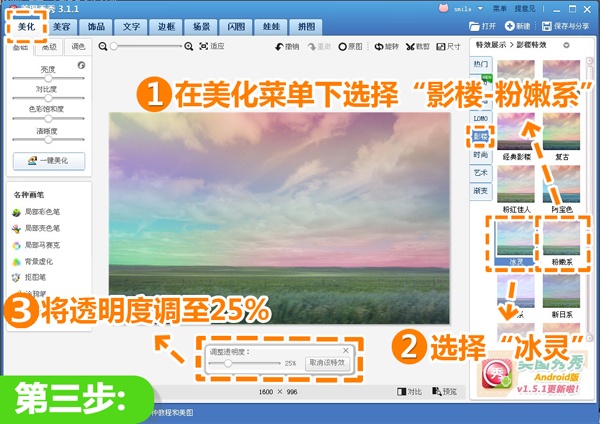The width and height of the screenshot is (600, 424).
Task: Collapse effects panel via header circle arrow
Action: pos(566,45)
